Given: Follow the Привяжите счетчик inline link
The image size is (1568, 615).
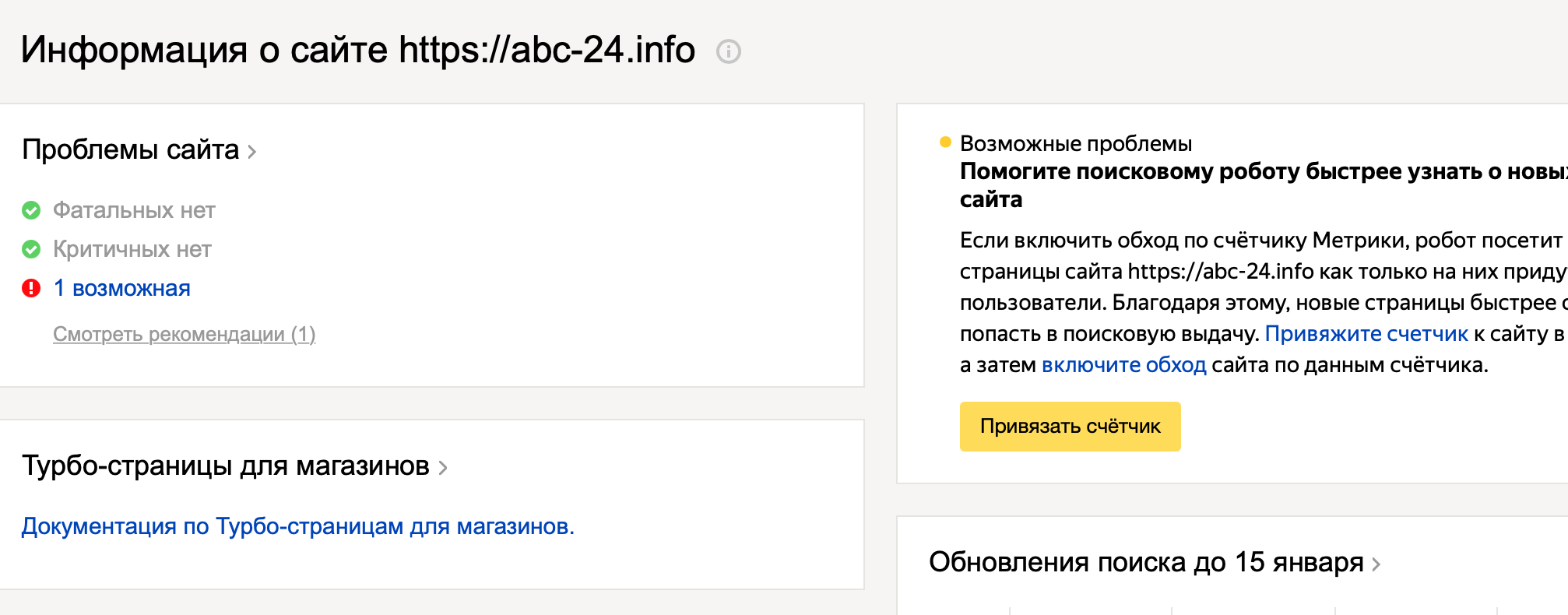Looking at the screenshot, I should (x=1366, y=334).
